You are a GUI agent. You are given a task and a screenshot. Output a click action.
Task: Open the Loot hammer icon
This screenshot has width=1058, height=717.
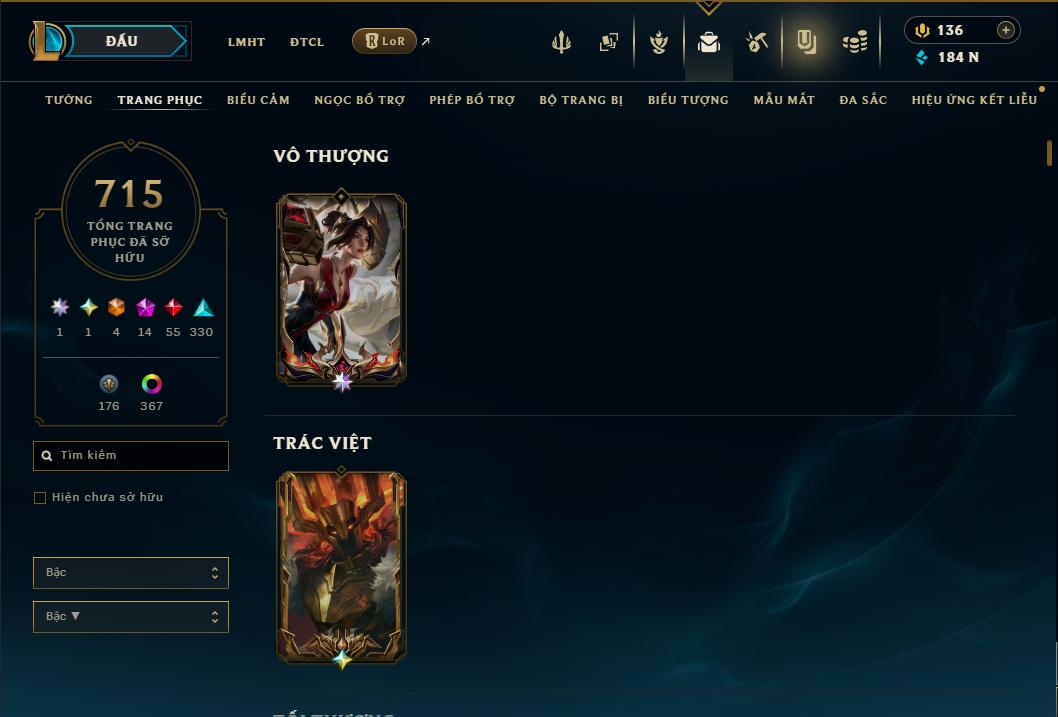[756, 42]
